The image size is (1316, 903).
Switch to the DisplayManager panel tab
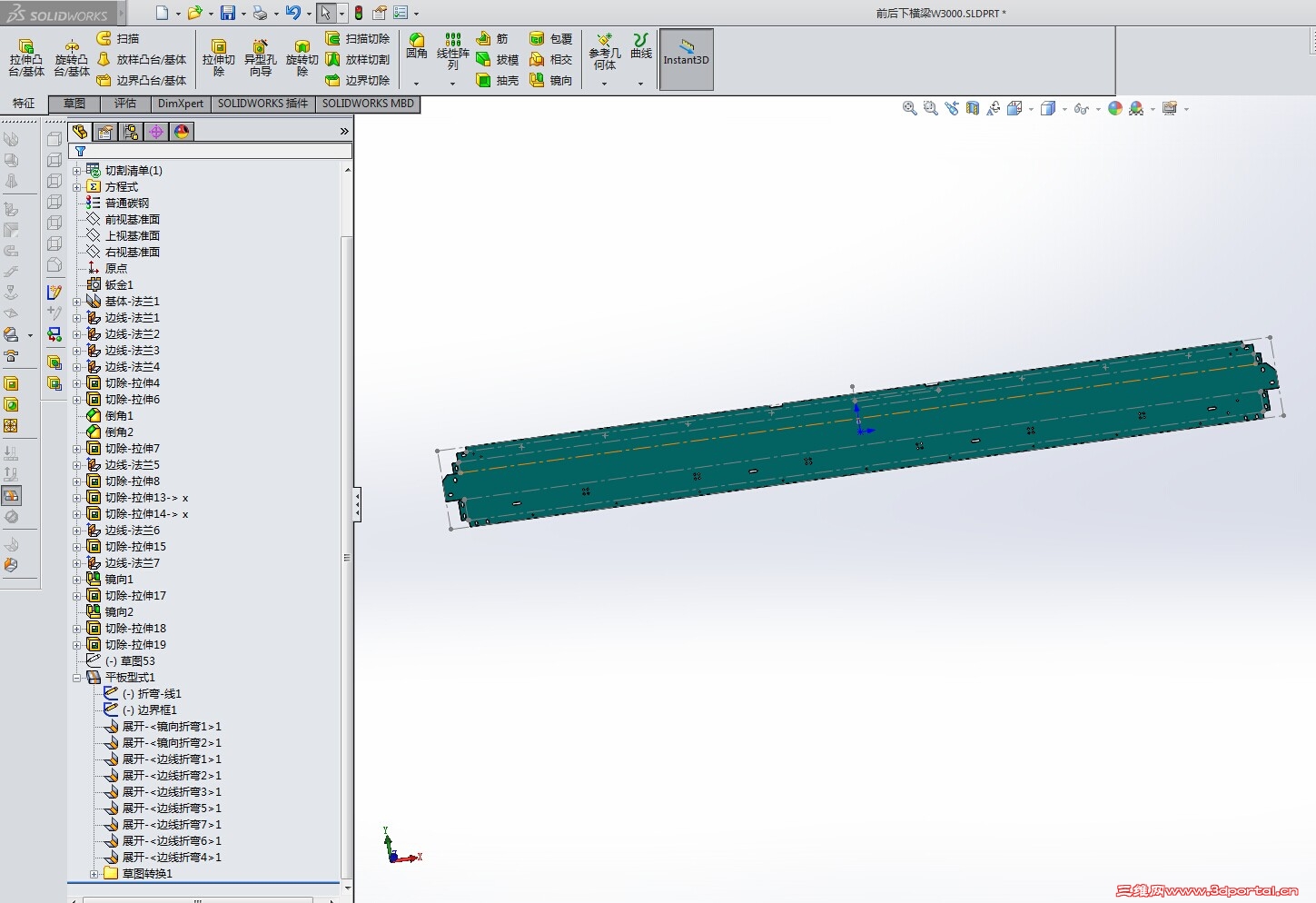[x=182, y=132]
